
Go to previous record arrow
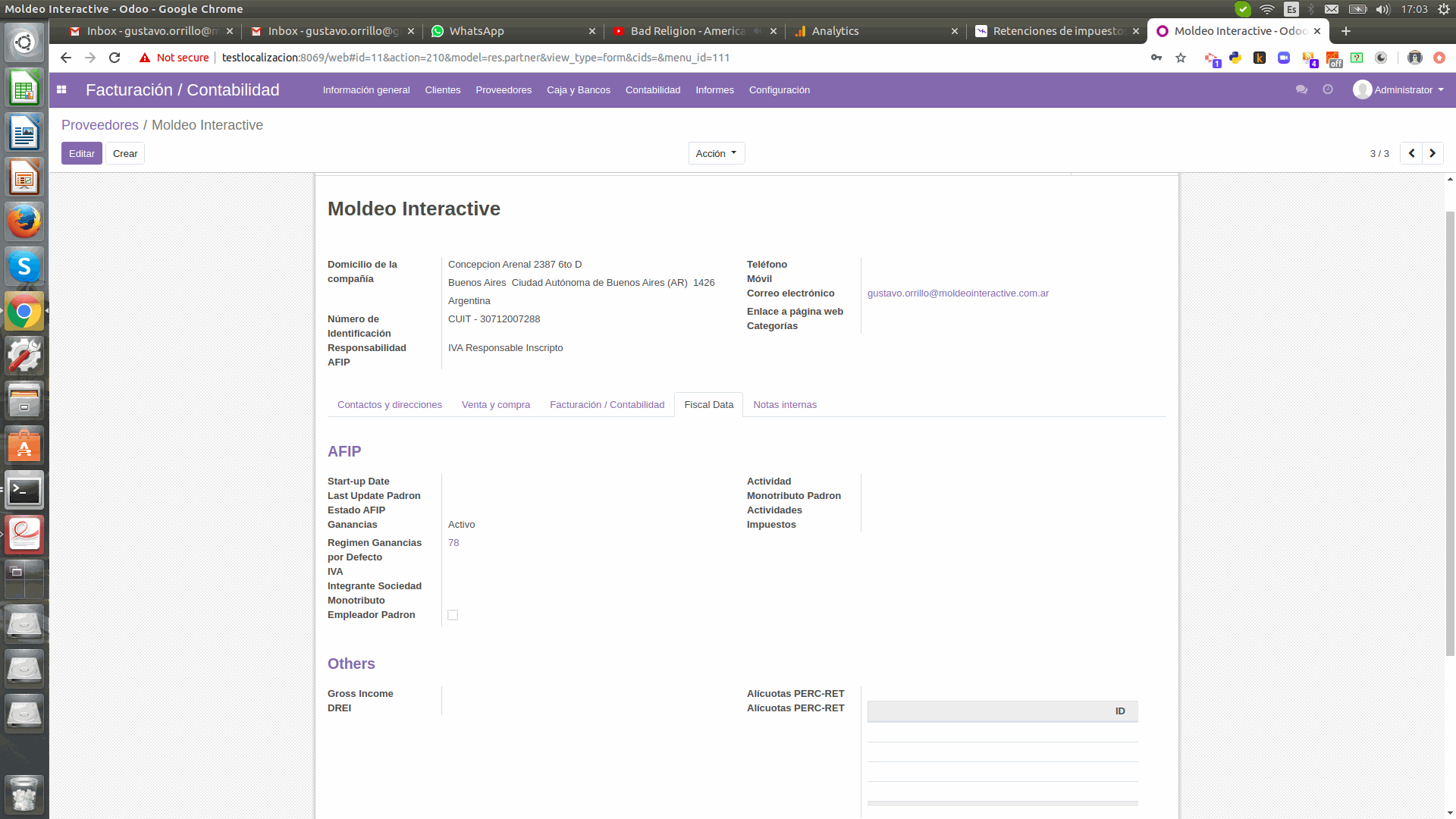coord(1411,153)
